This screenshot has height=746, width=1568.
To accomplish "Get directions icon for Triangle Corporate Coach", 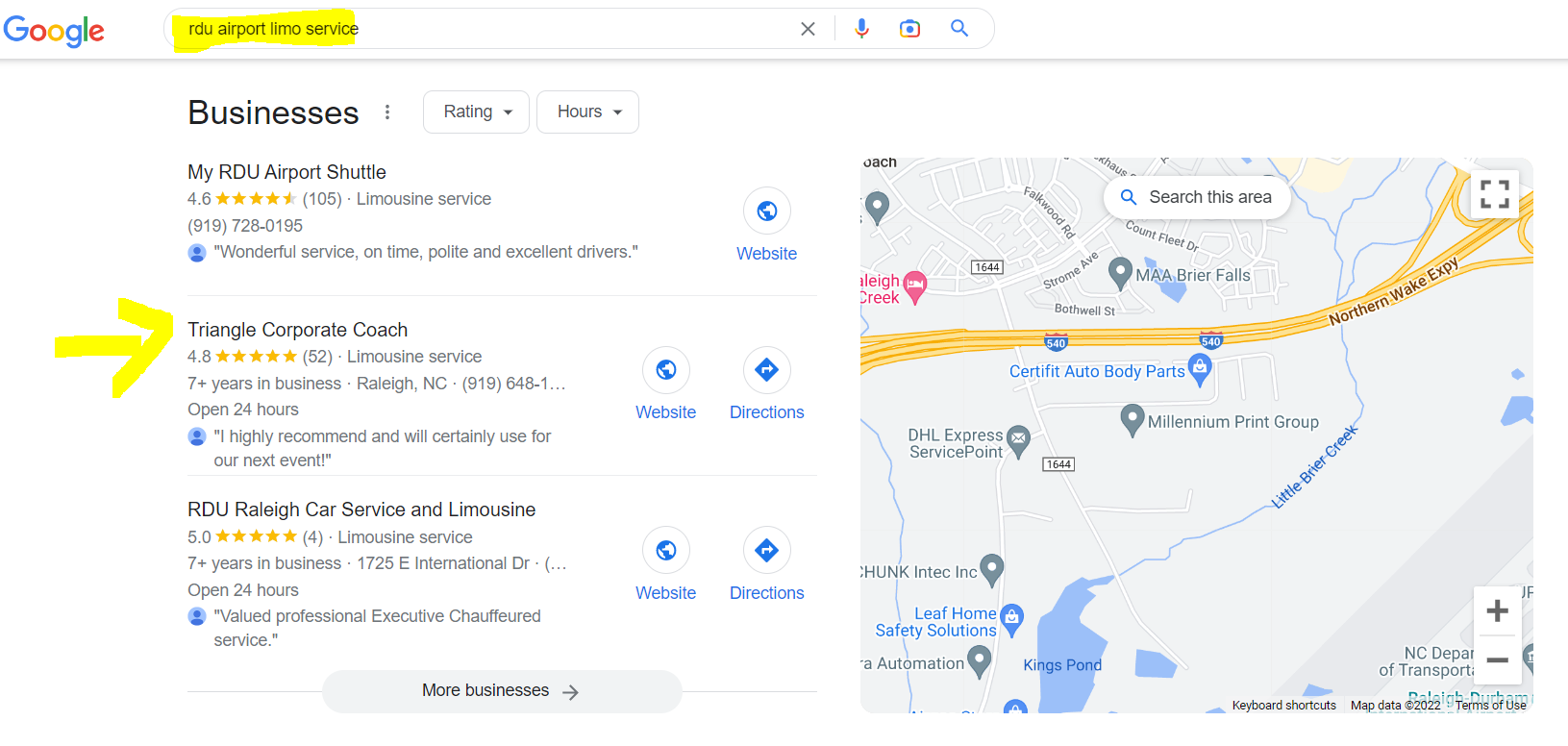I will pos(767,369).
